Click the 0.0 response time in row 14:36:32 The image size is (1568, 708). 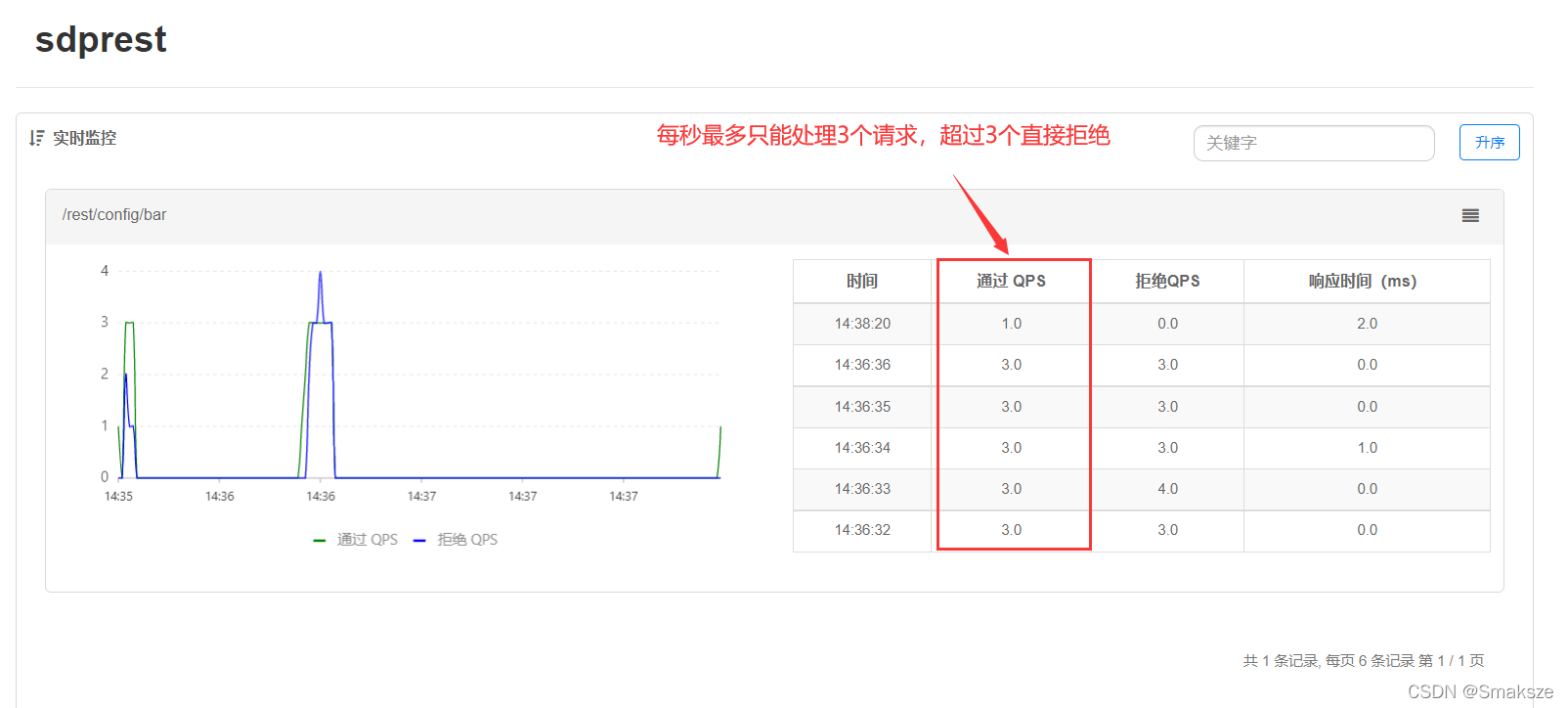click(1367, 530)
